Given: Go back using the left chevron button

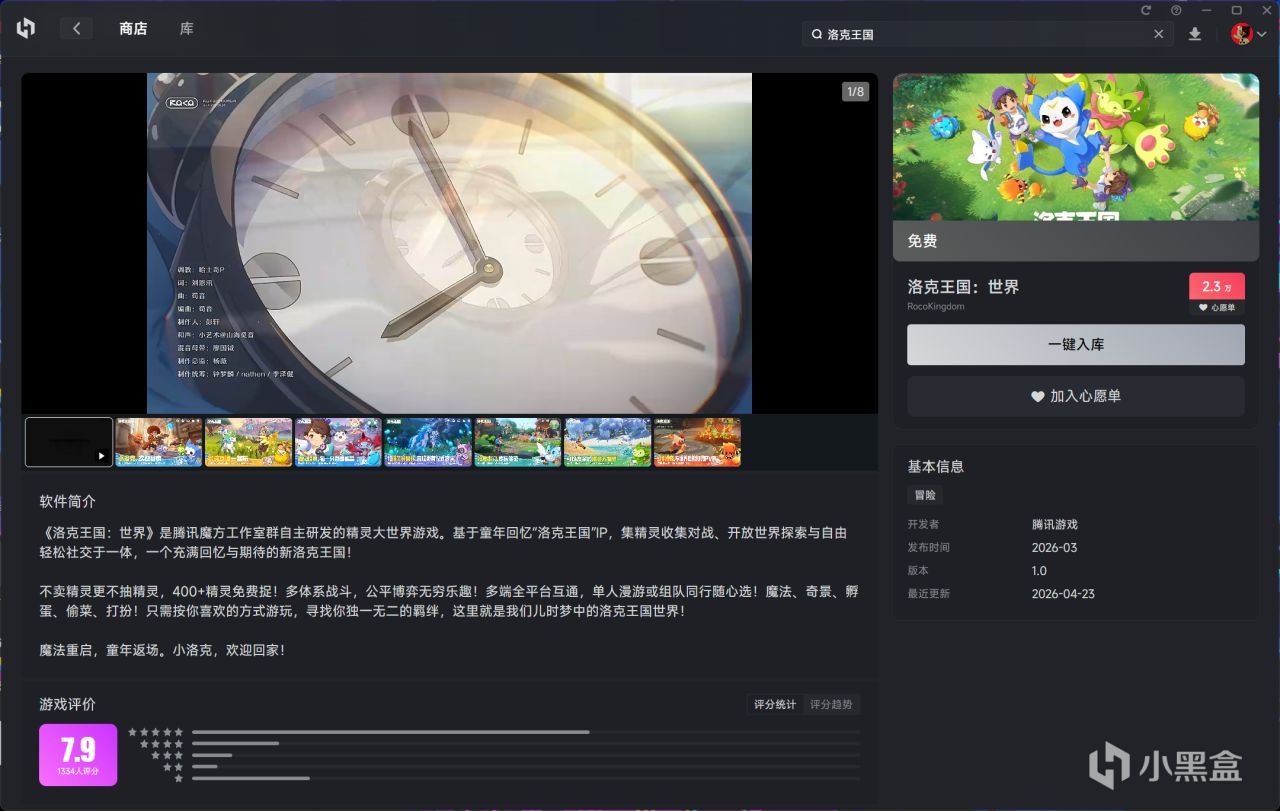Looking at the screenshot, I should [76, 28].
